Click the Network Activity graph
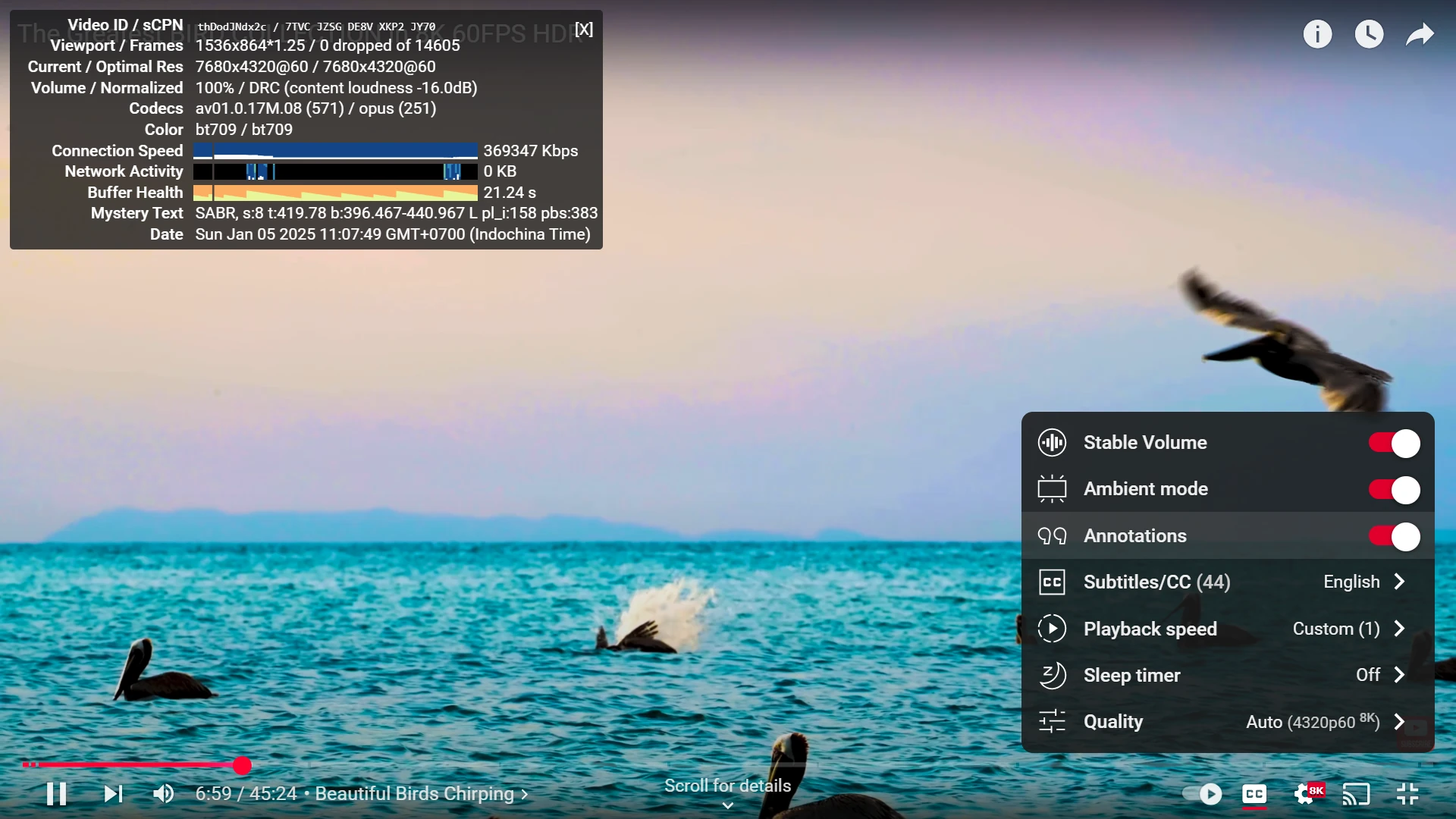1456x819 pixels. click(336, 172)
